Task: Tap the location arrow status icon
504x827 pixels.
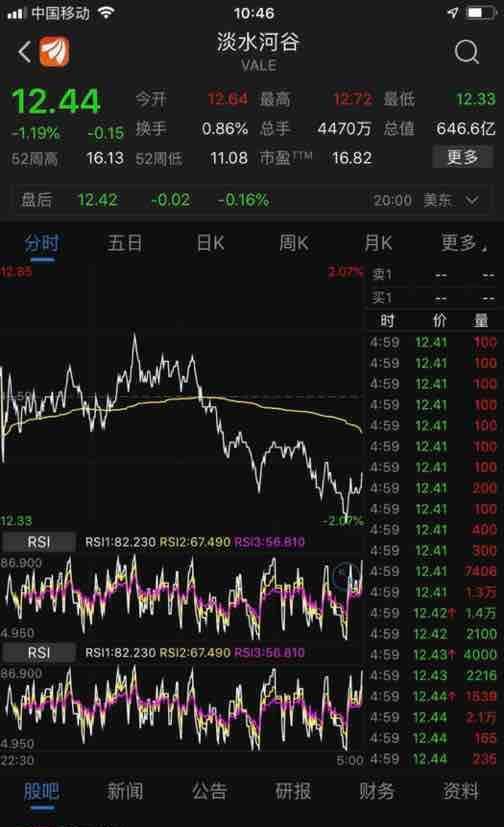Action: tap(452, 12)
